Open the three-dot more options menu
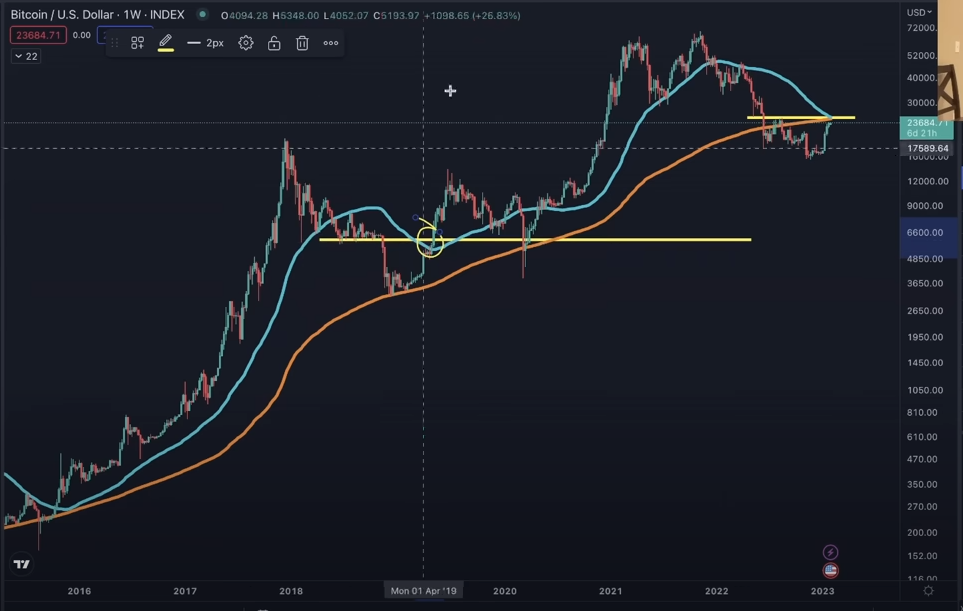This screenshot has height=611, width=963. point(331,43)
